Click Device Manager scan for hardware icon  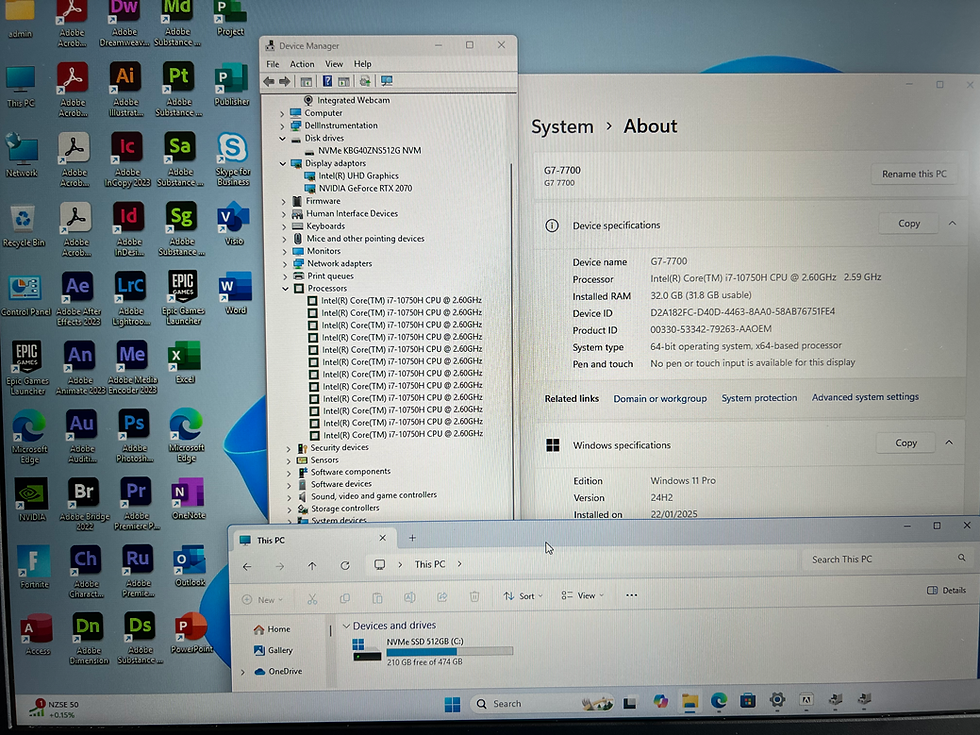click(387, 81)
